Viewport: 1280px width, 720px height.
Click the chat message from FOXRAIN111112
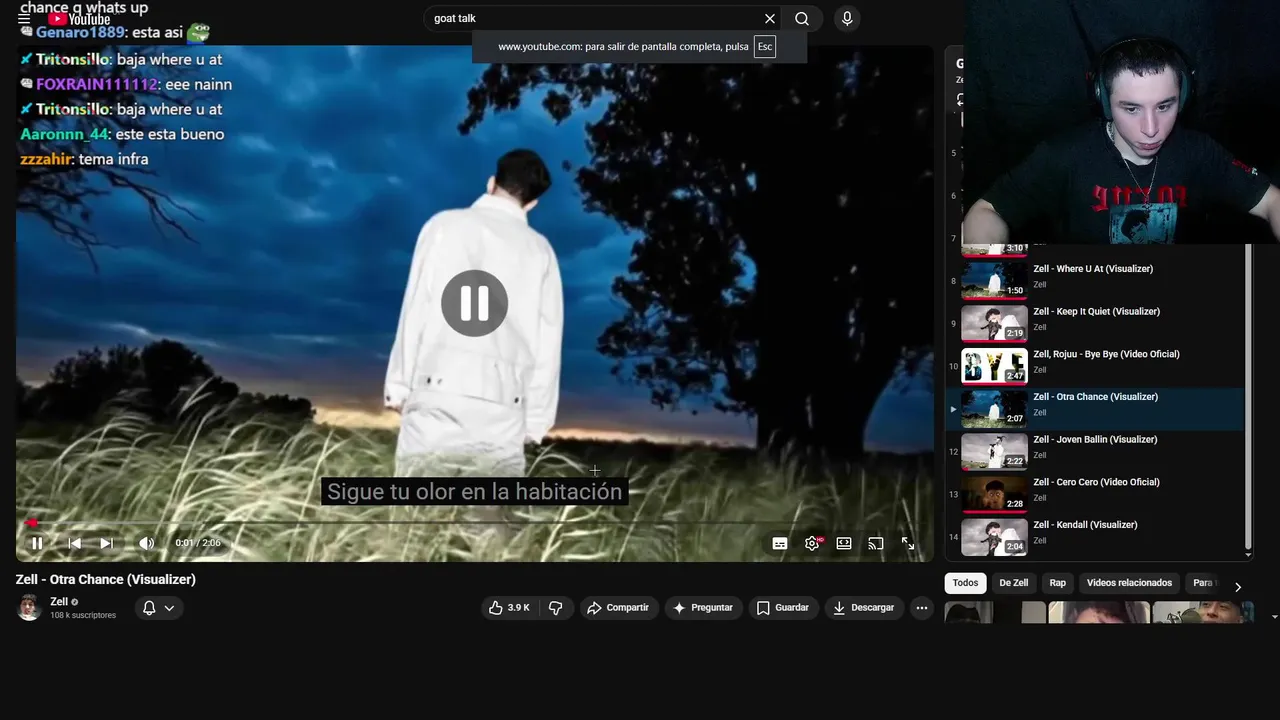pos(126,84)
